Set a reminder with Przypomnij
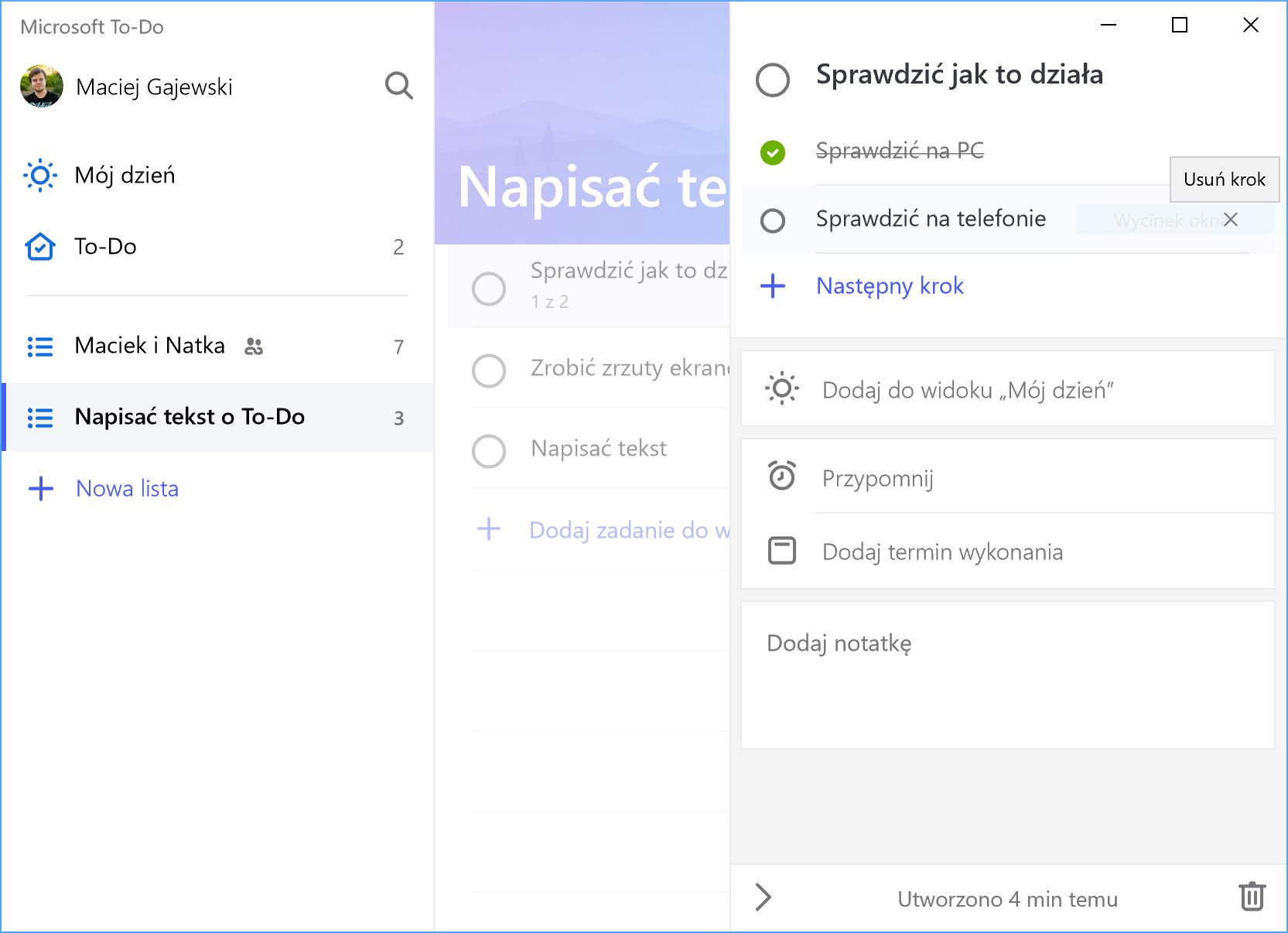Image resolution: width=1288 pixels, height=933 pixels. (1007, 477)
